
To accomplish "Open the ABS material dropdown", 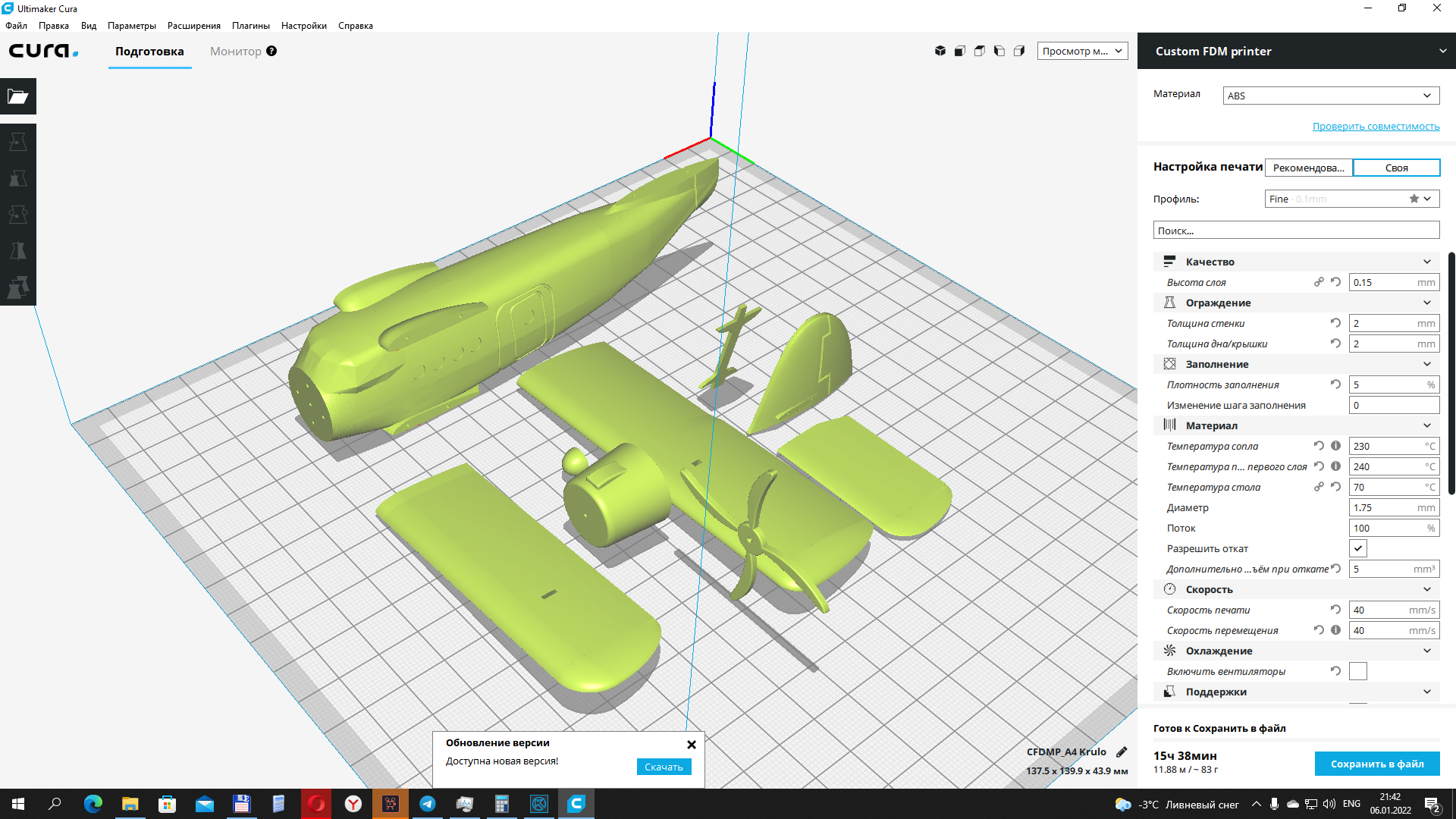I will point(1330,96).
